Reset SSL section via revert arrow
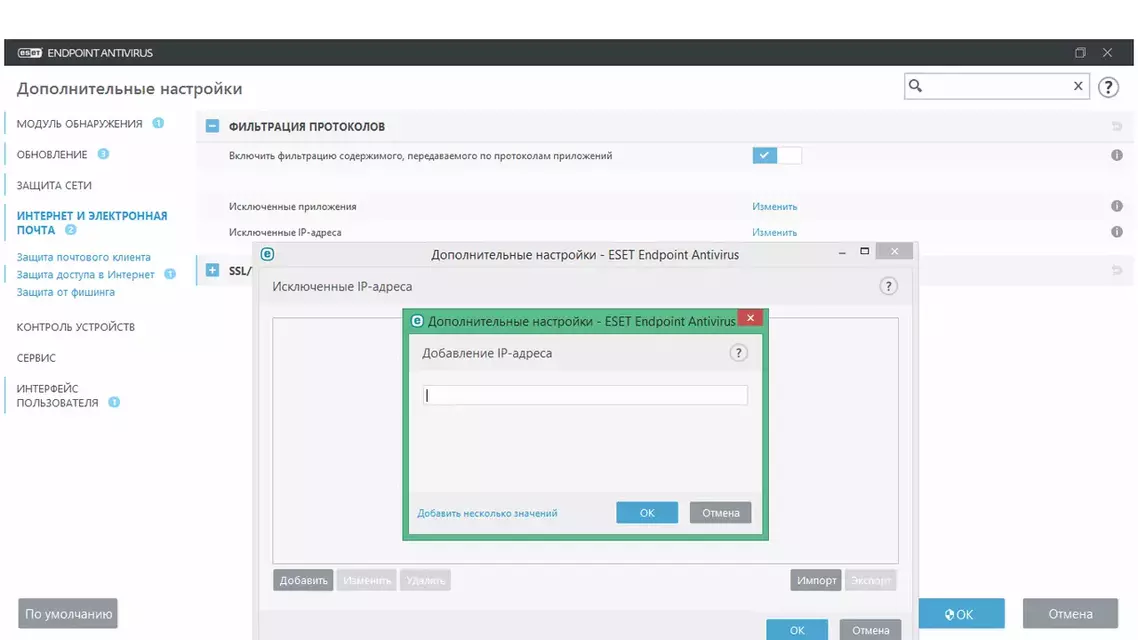The height and width of the screenshot is (640, 1138). (1116, 270)
